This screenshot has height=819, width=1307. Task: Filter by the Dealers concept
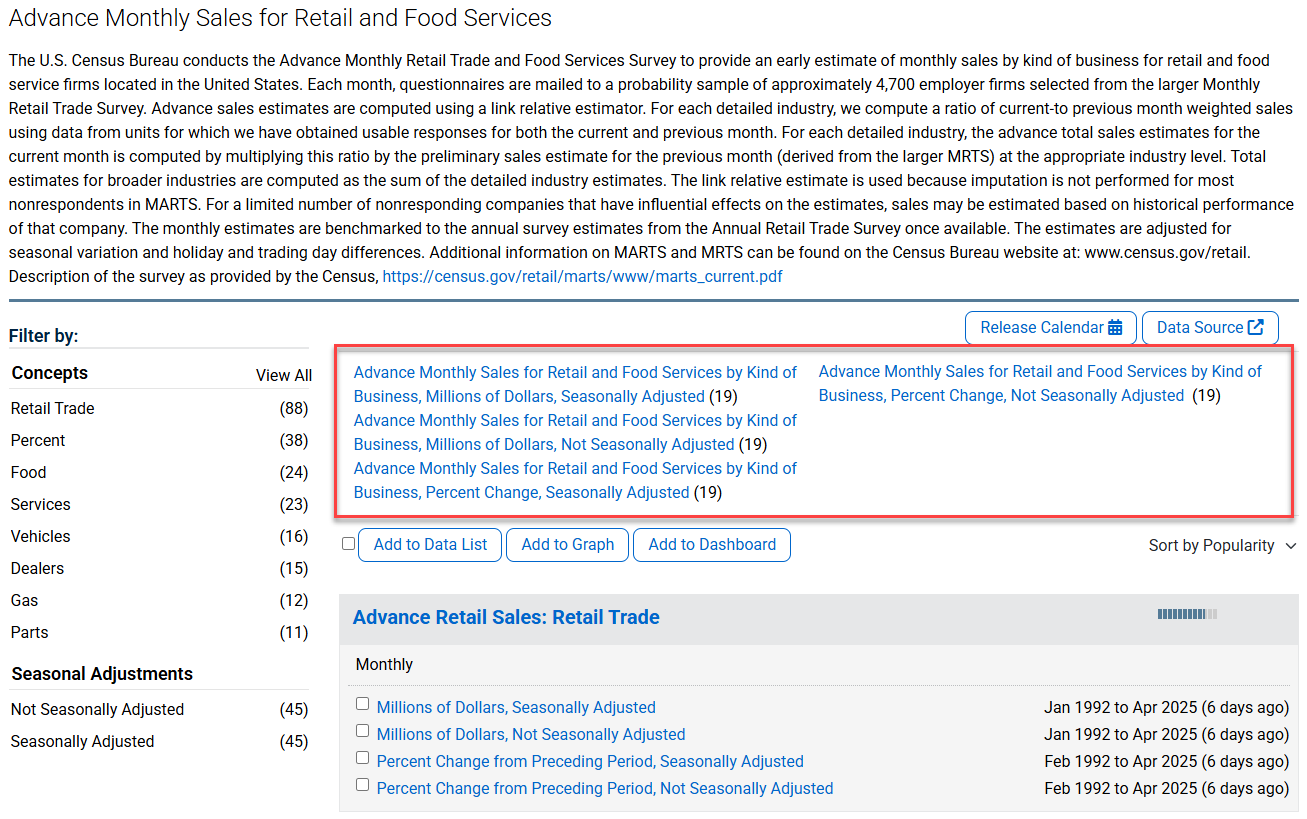pos(38,568)
